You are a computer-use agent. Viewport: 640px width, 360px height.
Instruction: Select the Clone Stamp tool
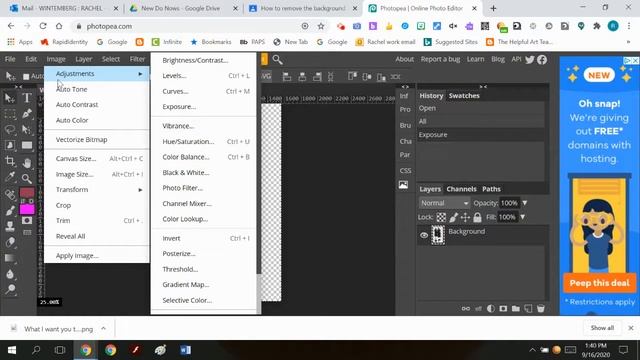tap(10, 226)
